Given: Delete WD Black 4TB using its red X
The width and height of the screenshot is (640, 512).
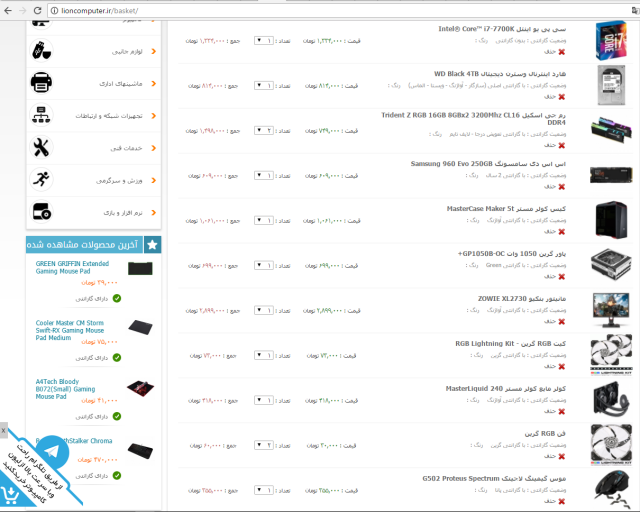Looking at the screenshot, I should [562, 97].
